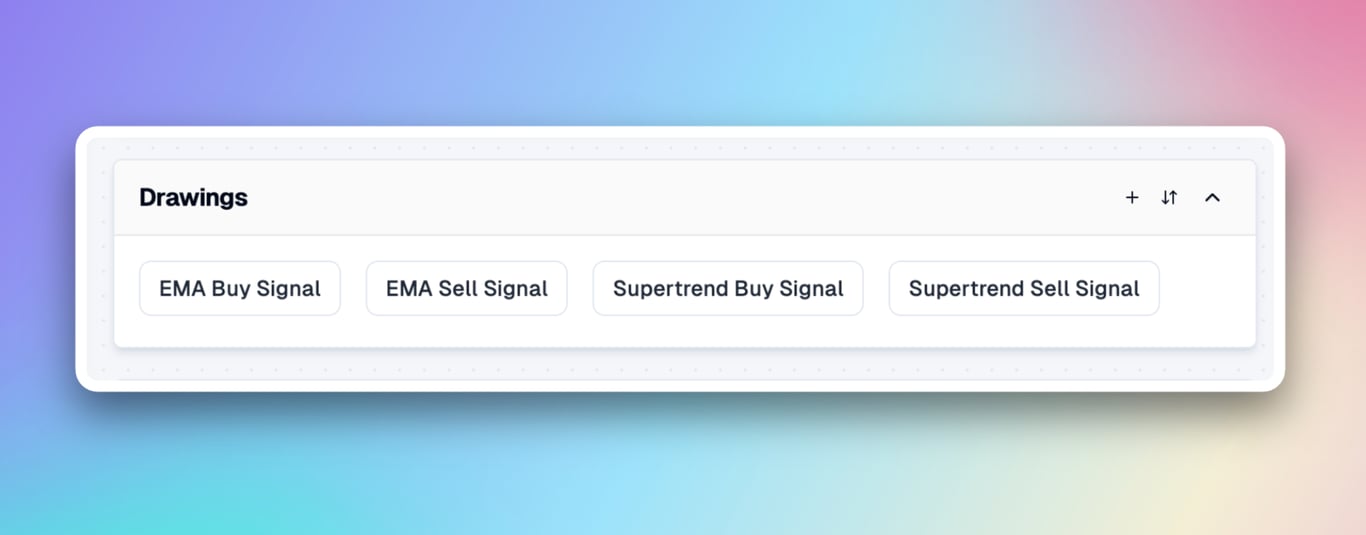The image size is (1366, 535).
Task: Open sort options in the Drawings header
Action: tap(1169, 198)
